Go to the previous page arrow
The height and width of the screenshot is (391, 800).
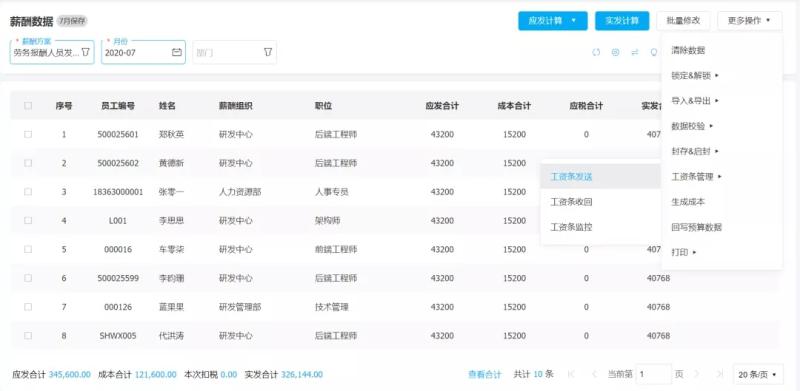click(x=594, y=374)
